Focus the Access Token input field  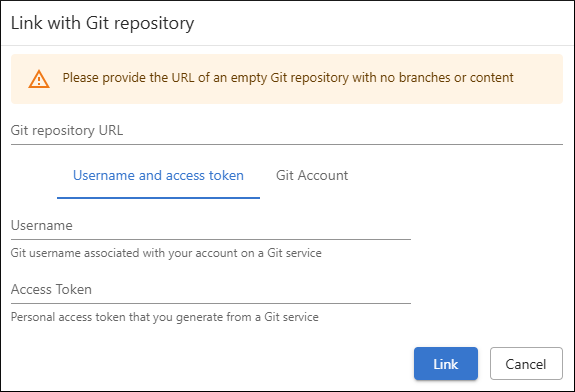pyautogui.click(x=211, y=290)
